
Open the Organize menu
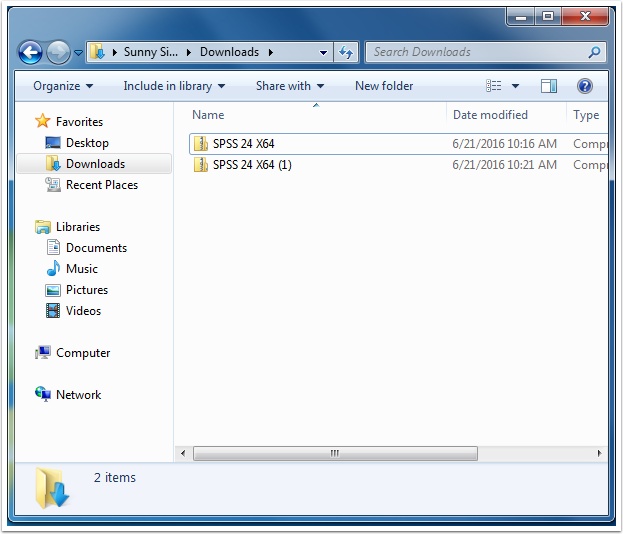(63, 86)
